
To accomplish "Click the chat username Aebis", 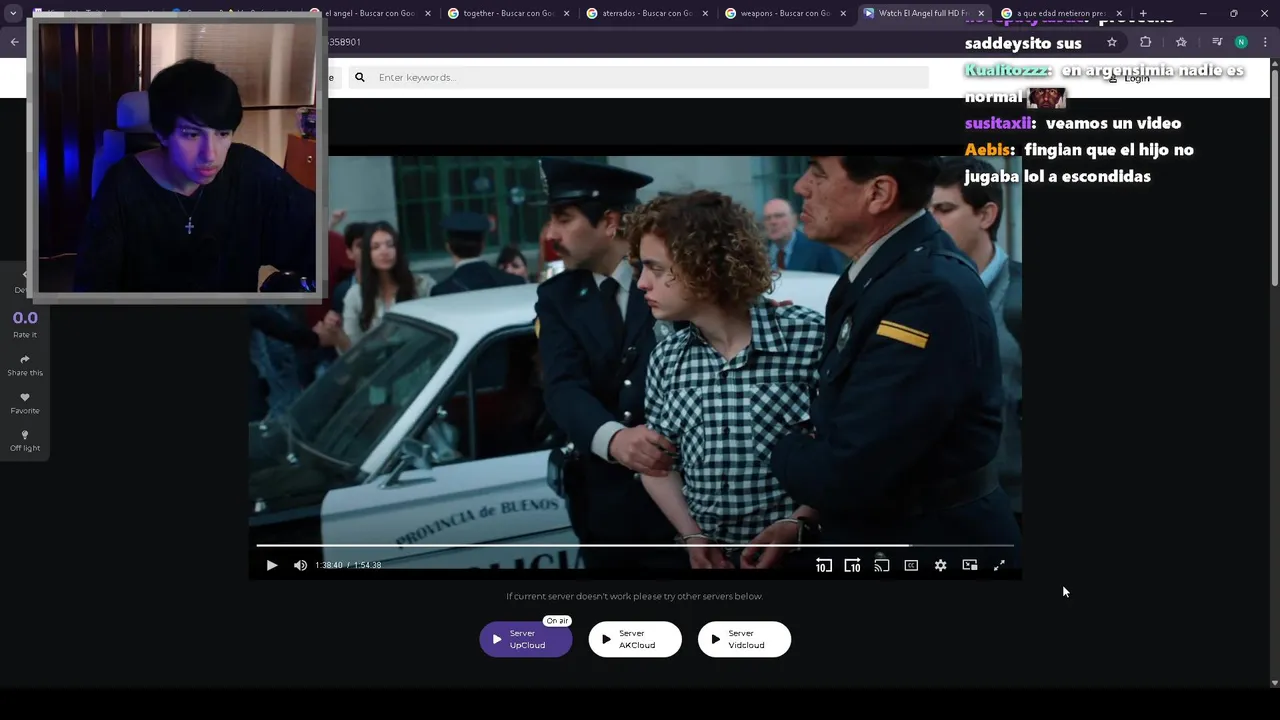I will pyautogui.click(x=988, y=150).
